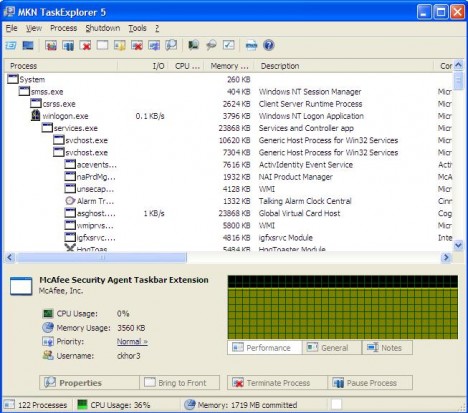This screenshot has width=468, height=413.
Task: Click the magnifier window properties toolbar icon
Action: click(171, 45)
